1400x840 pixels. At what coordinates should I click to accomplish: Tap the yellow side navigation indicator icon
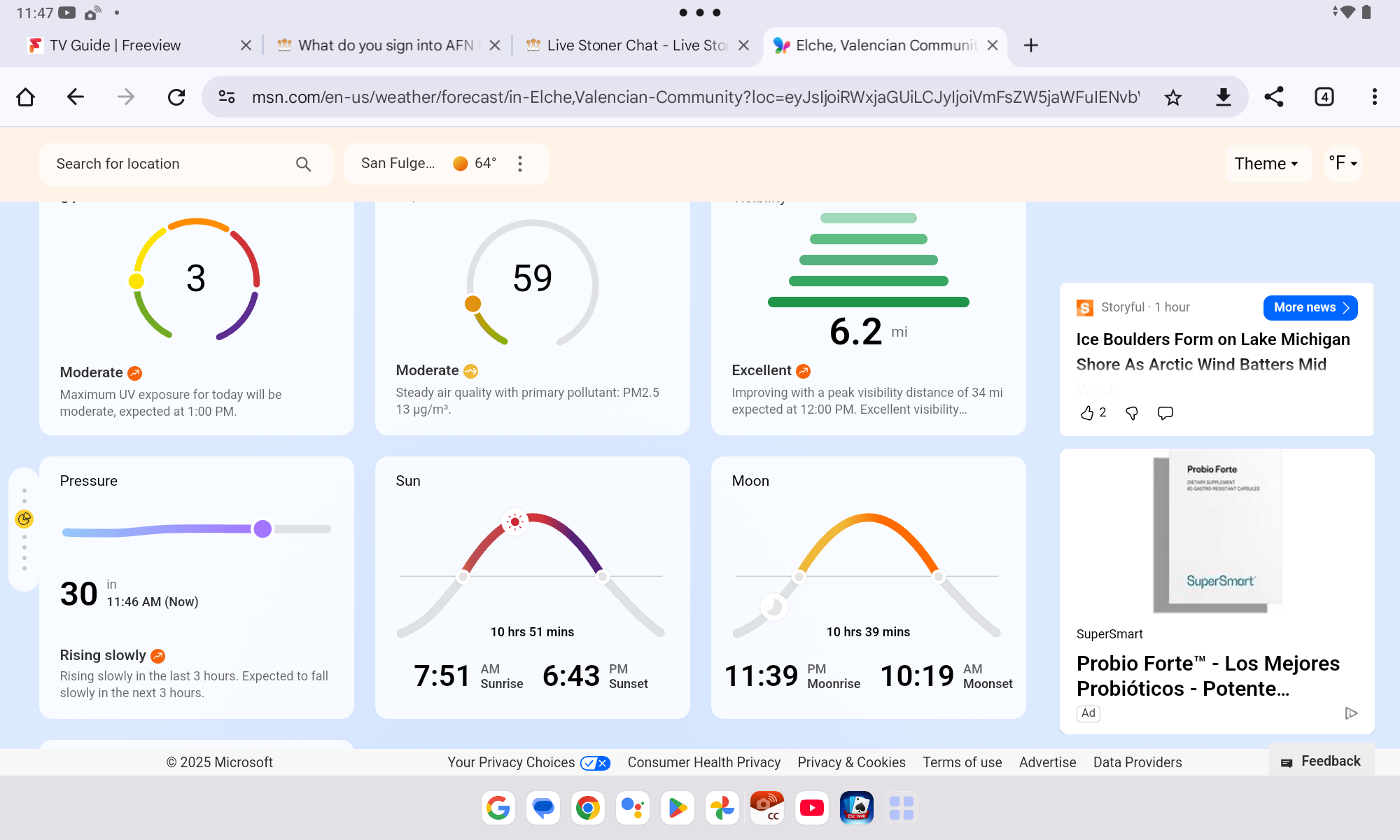[x=24, y=519]
